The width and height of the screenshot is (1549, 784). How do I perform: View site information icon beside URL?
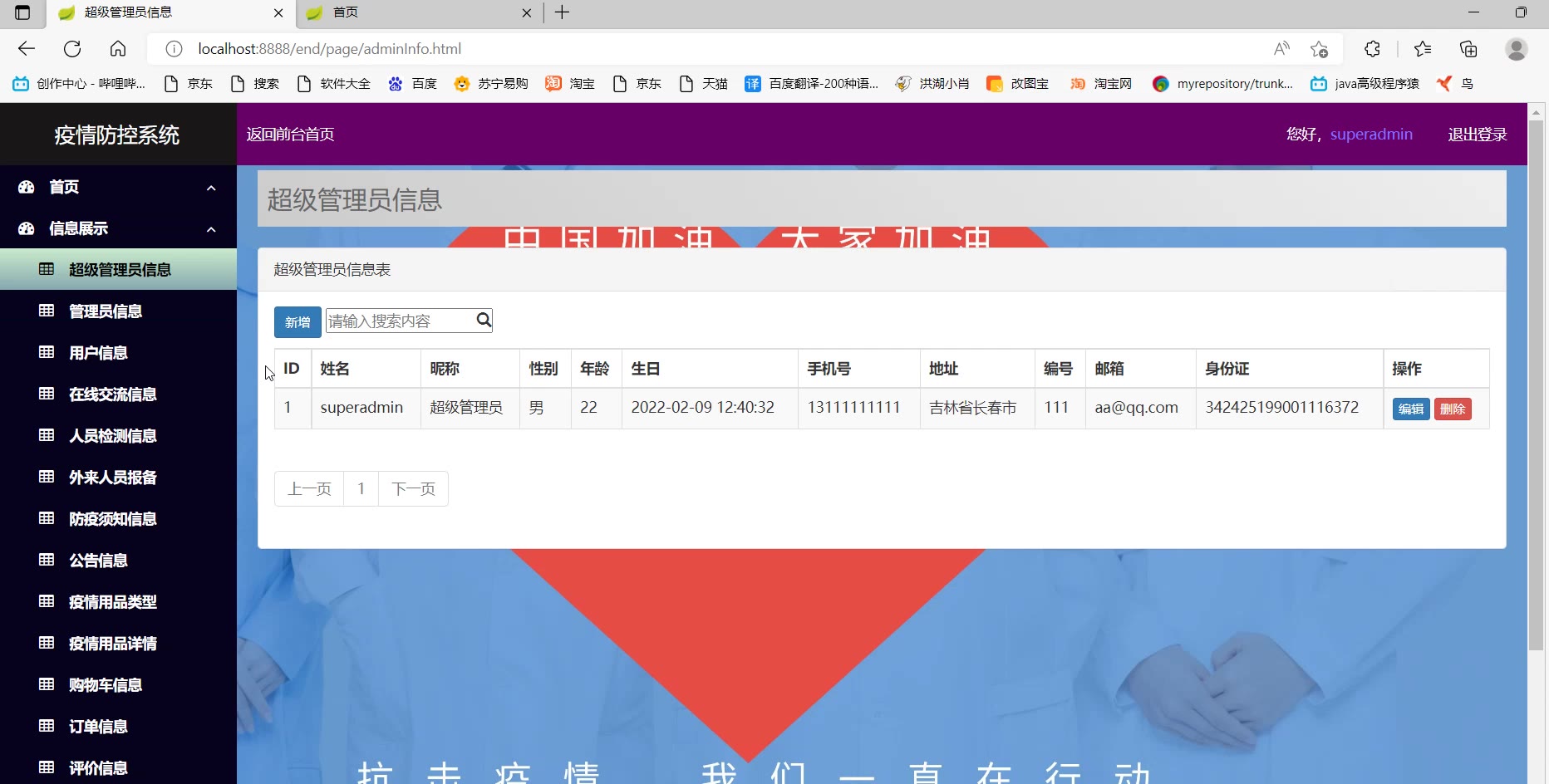tap(174, 49)
